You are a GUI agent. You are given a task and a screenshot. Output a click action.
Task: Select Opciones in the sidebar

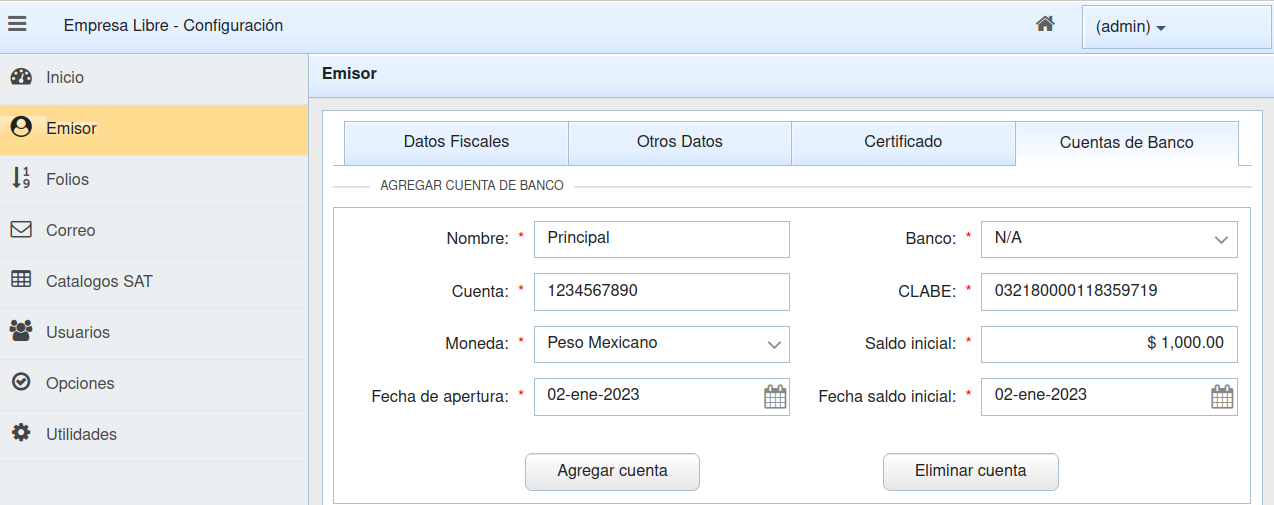(x=80, y=383)
